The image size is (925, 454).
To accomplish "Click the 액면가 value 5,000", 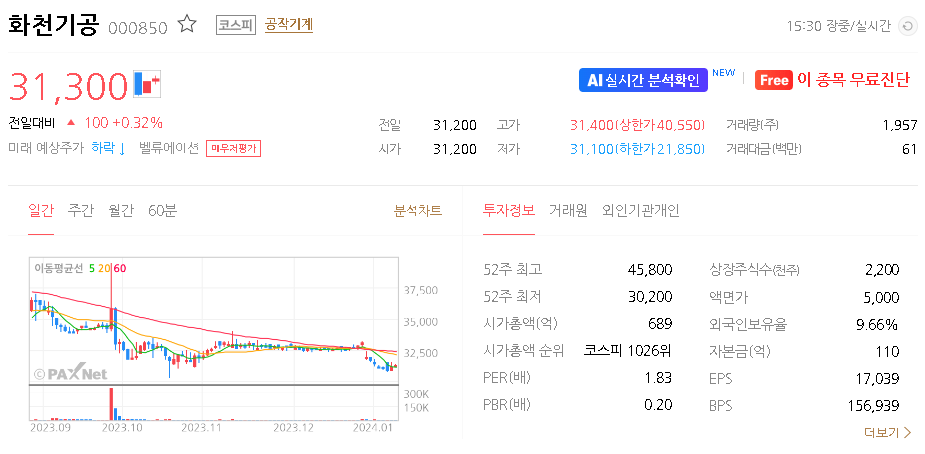I will tap(881, 297).
